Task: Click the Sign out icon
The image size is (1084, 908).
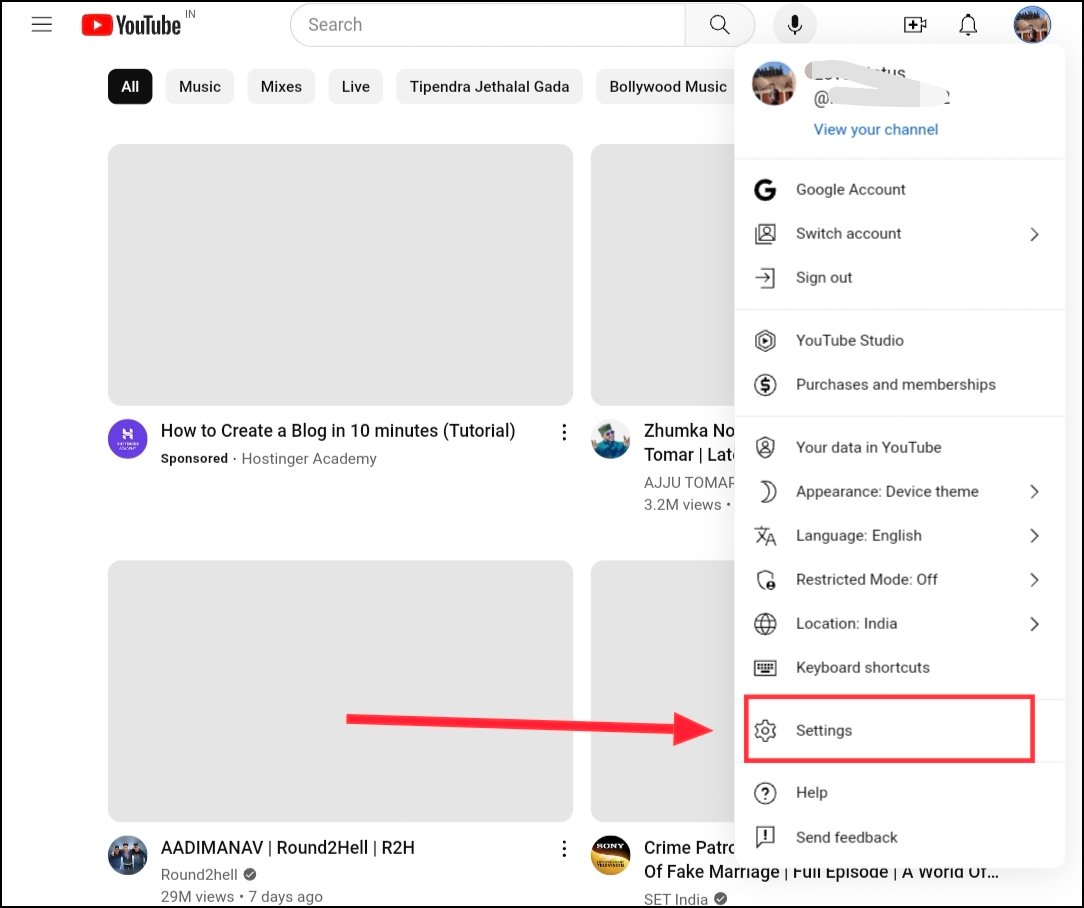Action: pos(765,278)
